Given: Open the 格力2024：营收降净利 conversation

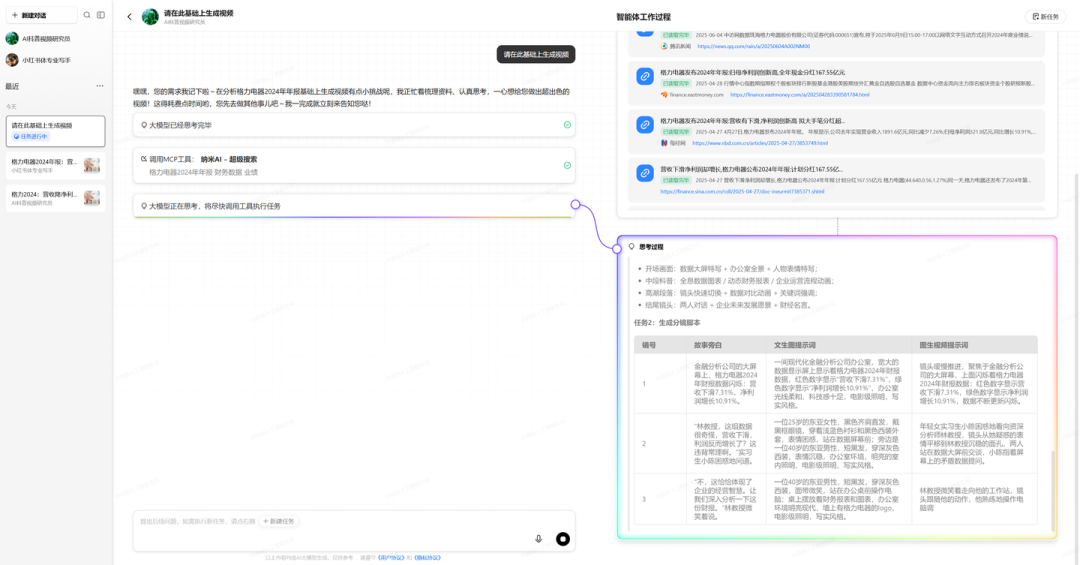Looking at the screenshot, I should pos(56,198).
